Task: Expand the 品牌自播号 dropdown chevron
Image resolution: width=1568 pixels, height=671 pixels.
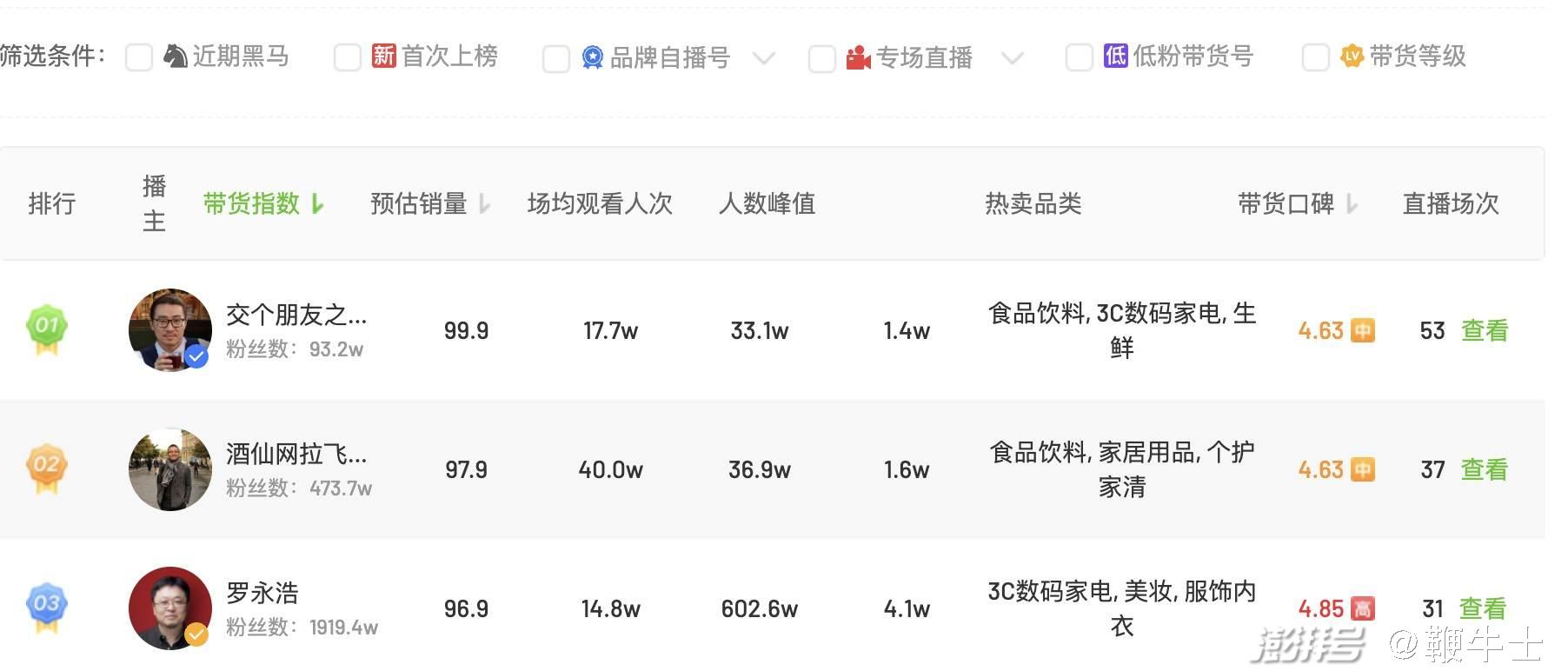Action: tap(763, 58)
